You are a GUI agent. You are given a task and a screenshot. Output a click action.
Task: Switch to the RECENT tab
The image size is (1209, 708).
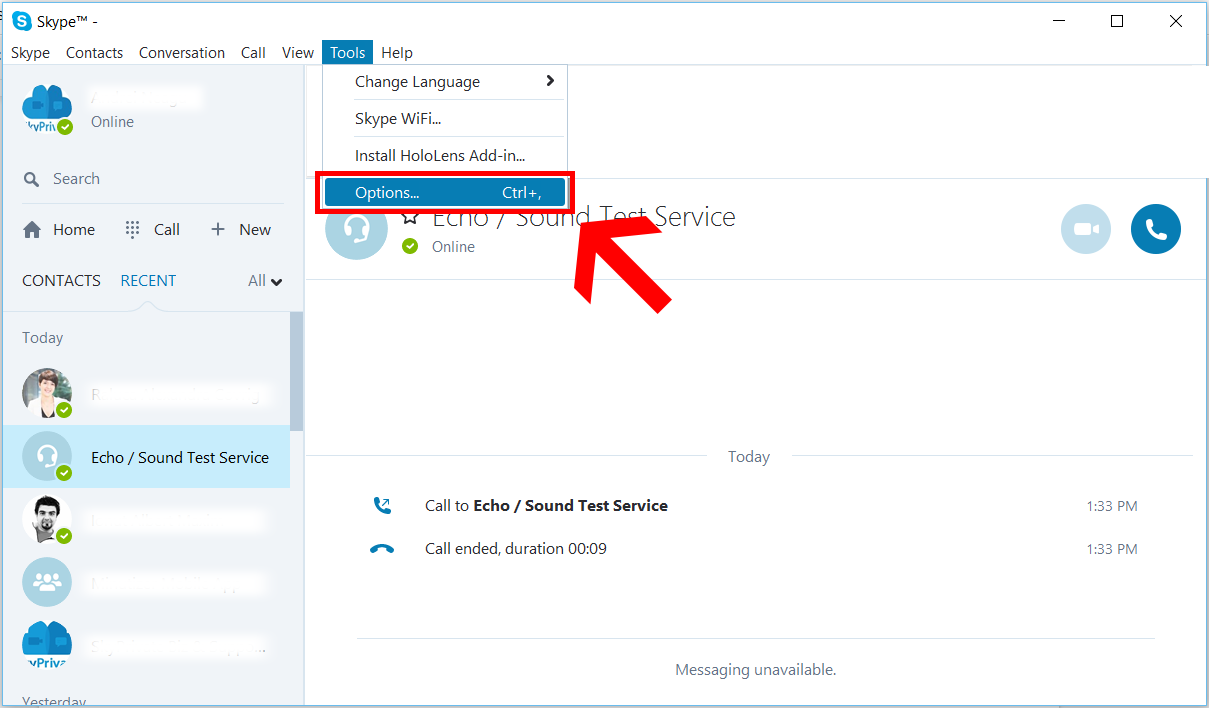pos(148,281)
